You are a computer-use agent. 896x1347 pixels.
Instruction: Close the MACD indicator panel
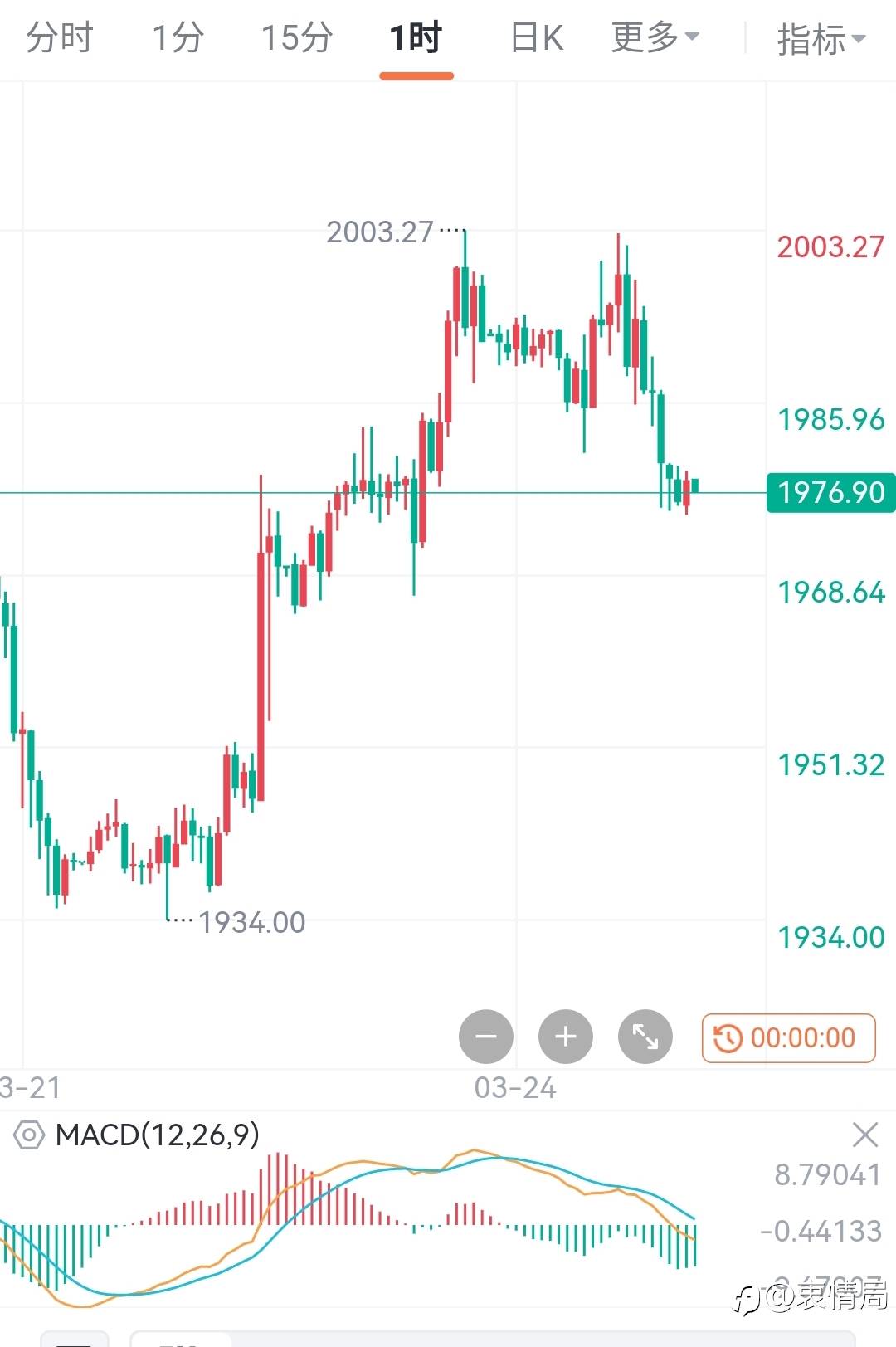coord(865,1135)
